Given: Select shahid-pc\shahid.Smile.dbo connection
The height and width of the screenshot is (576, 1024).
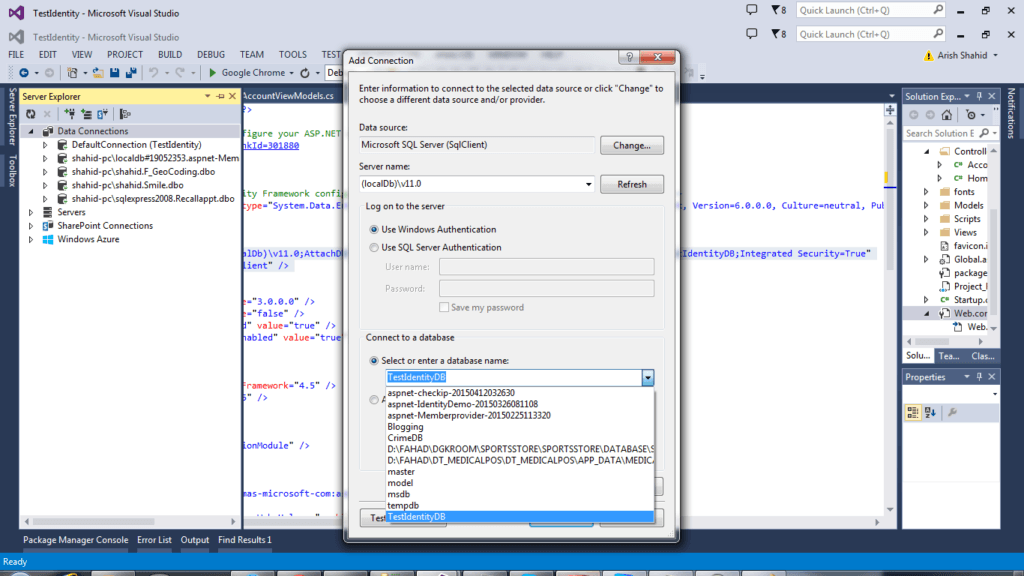Looking at the screenshot, I should tap(127, 185).
